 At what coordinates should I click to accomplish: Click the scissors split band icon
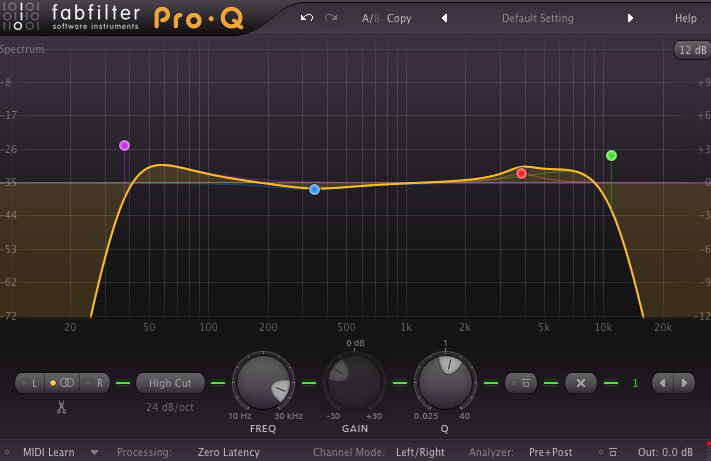tap(61, 407)
